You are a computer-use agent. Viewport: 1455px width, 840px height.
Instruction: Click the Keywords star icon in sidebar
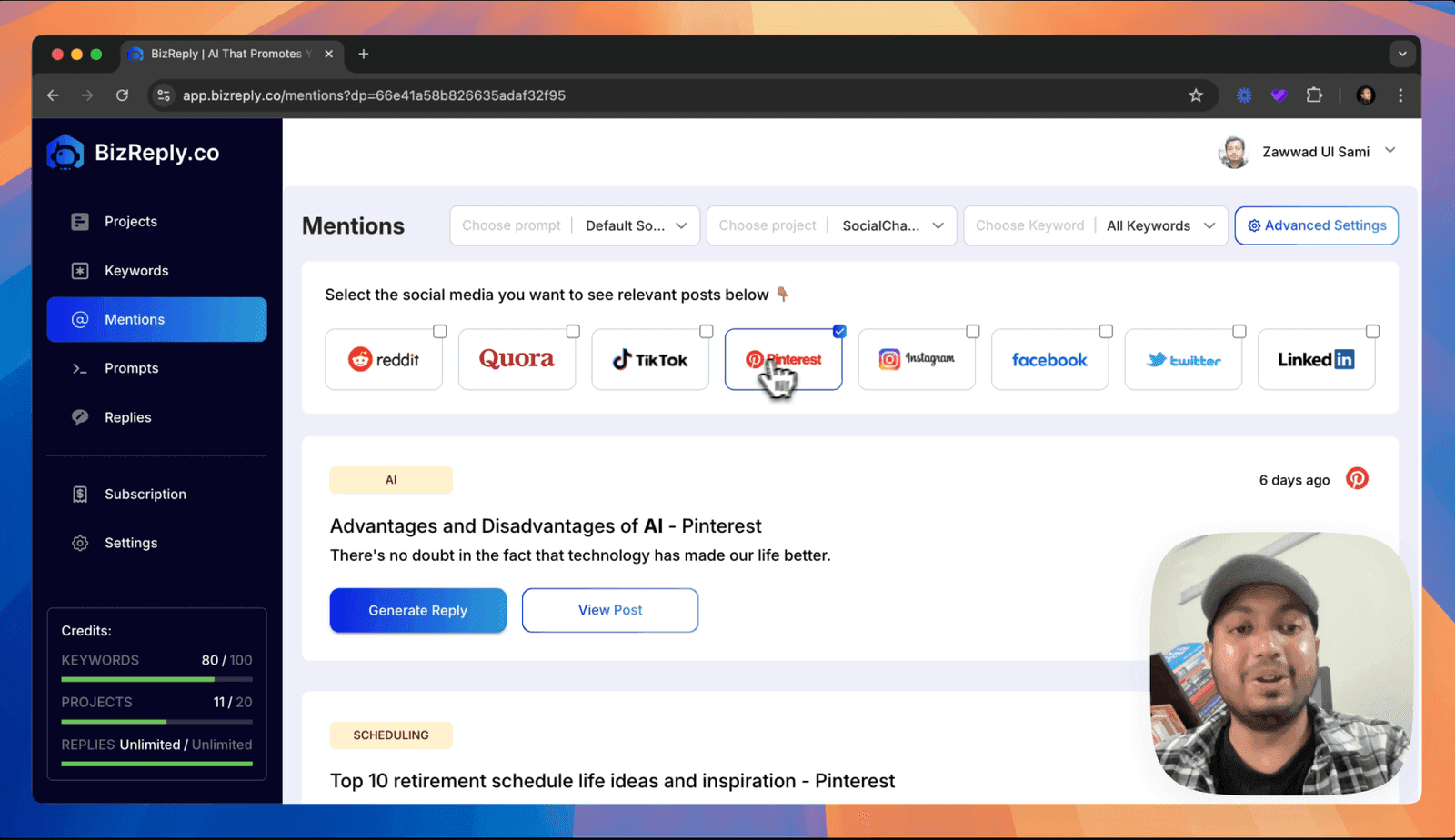(x=80, y=271)
